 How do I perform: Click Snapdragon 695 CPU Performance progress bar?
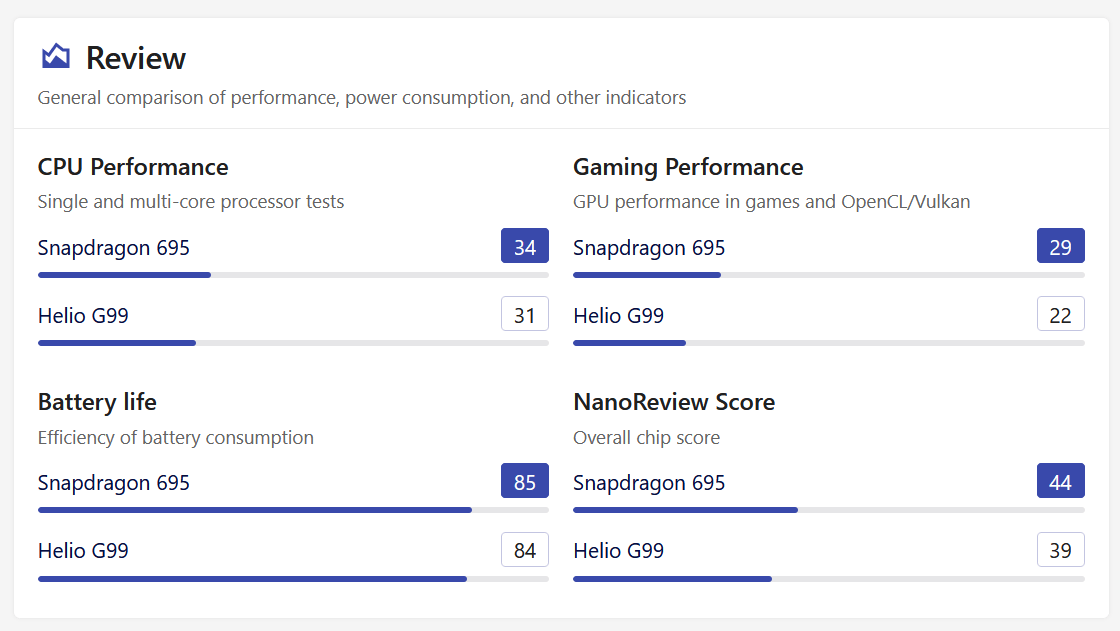(293, 275)
